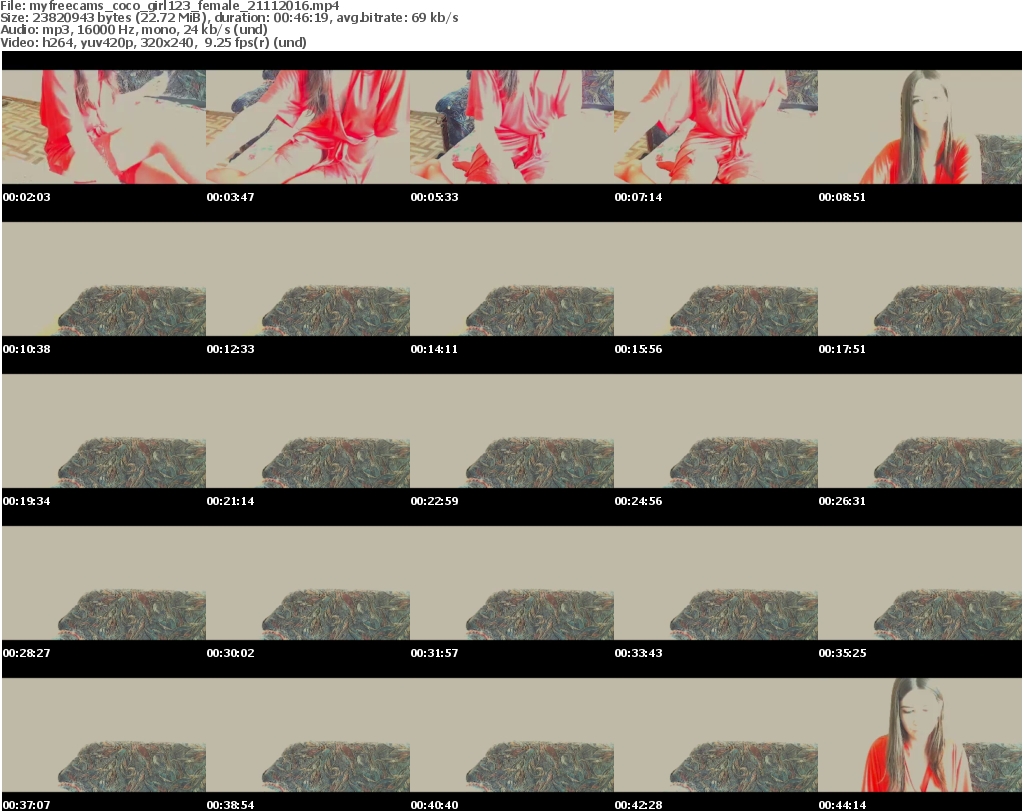1024x811 pixels.
Task: Click the 00:26:31 timestamp label
Action: [x=842, y=501]
